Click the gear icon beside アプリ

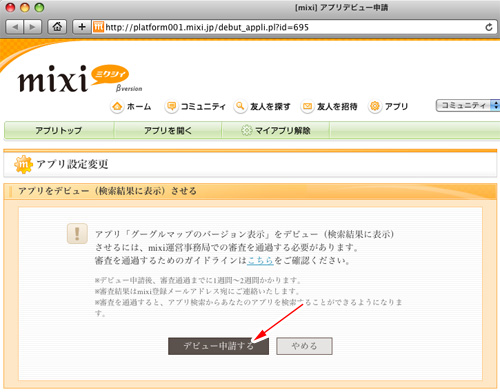point(375,107)
